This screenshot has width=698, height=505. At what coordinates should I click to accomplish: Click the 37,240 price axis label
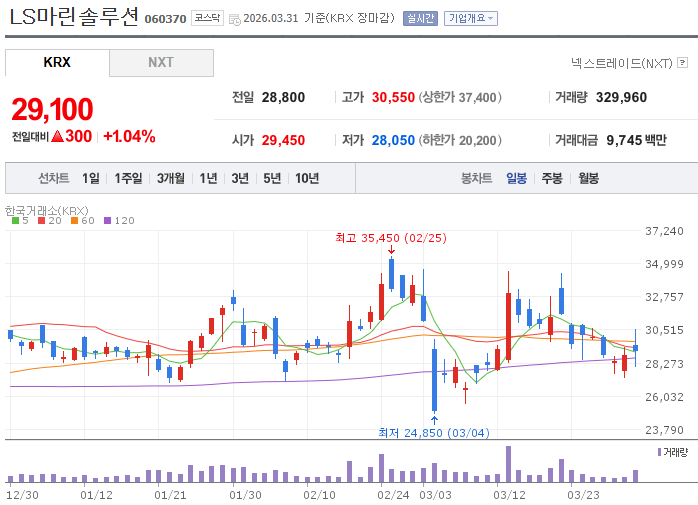pyautogui.click(x=664, y=231)
